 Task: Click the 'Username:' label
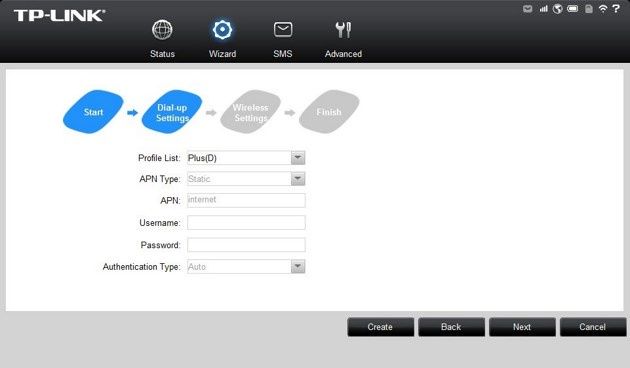(160, 223)
